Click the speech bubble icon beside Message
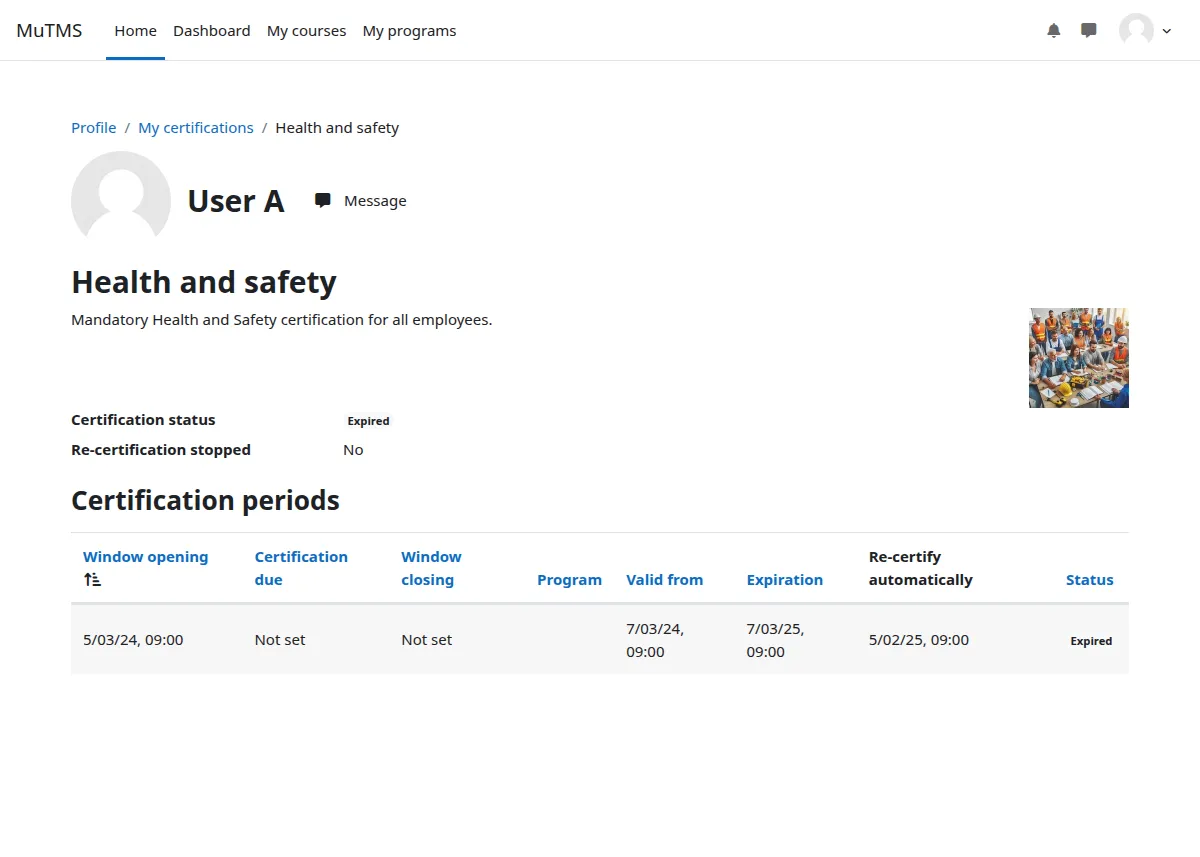 coord(323,201)
